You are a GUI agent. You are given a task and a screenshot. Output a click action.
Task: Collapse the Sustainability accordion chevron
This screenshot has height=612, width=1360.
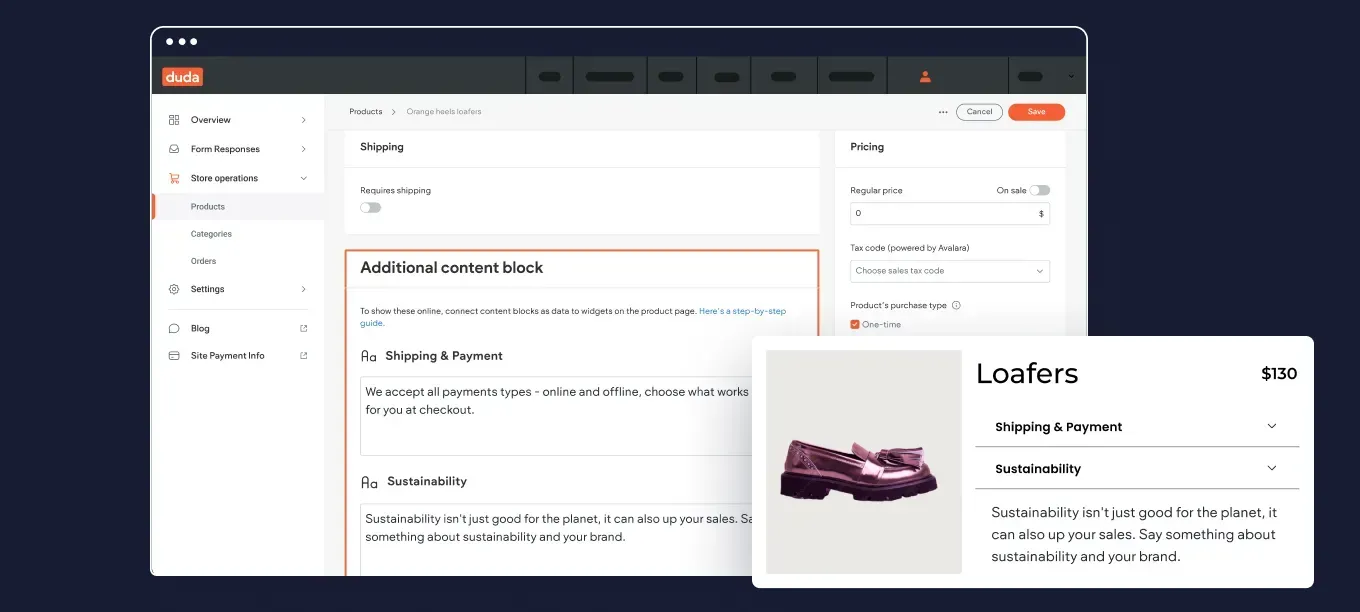[x=1272, y=468]
